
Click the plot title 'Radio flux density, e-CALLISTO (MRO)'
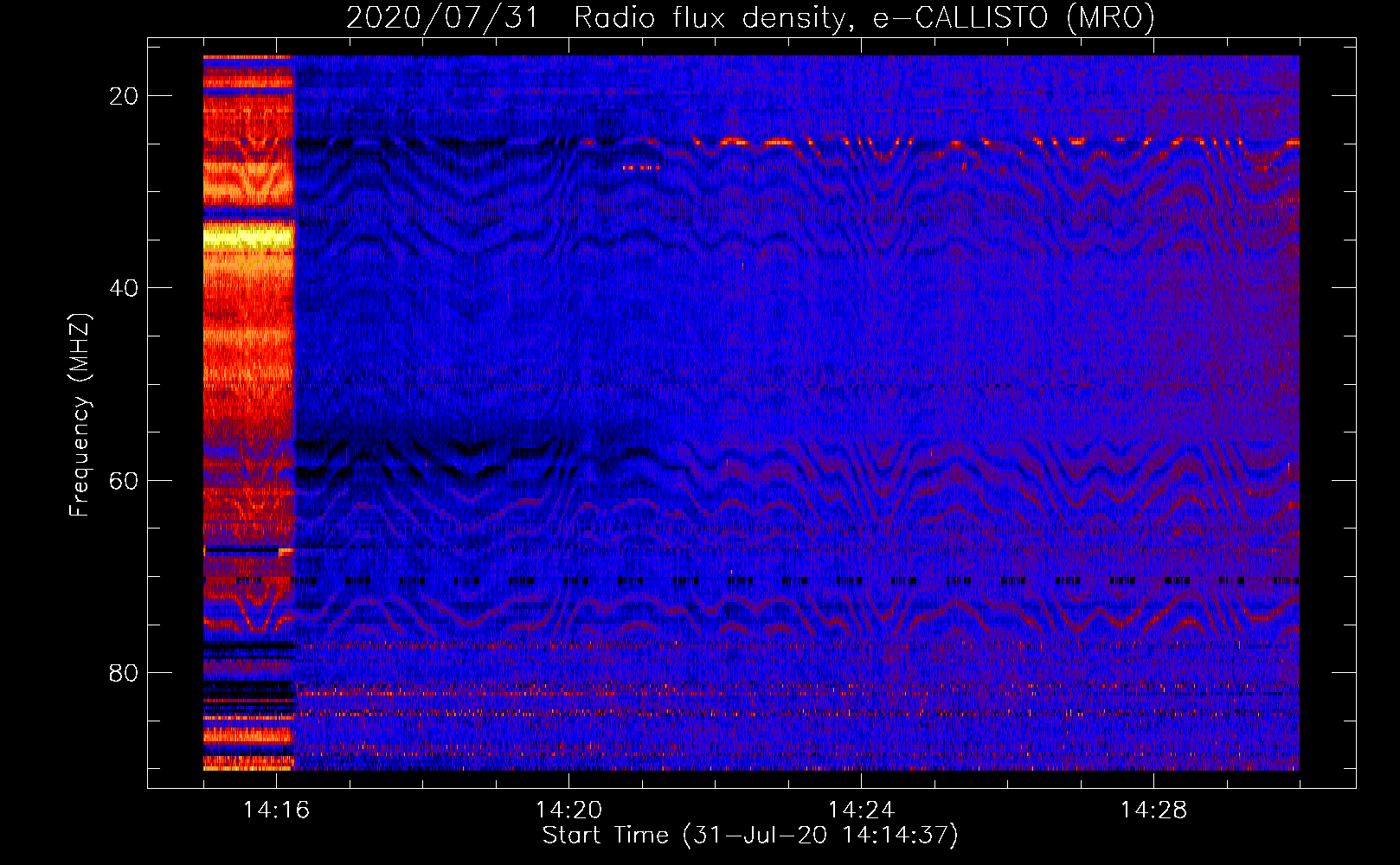864,17
